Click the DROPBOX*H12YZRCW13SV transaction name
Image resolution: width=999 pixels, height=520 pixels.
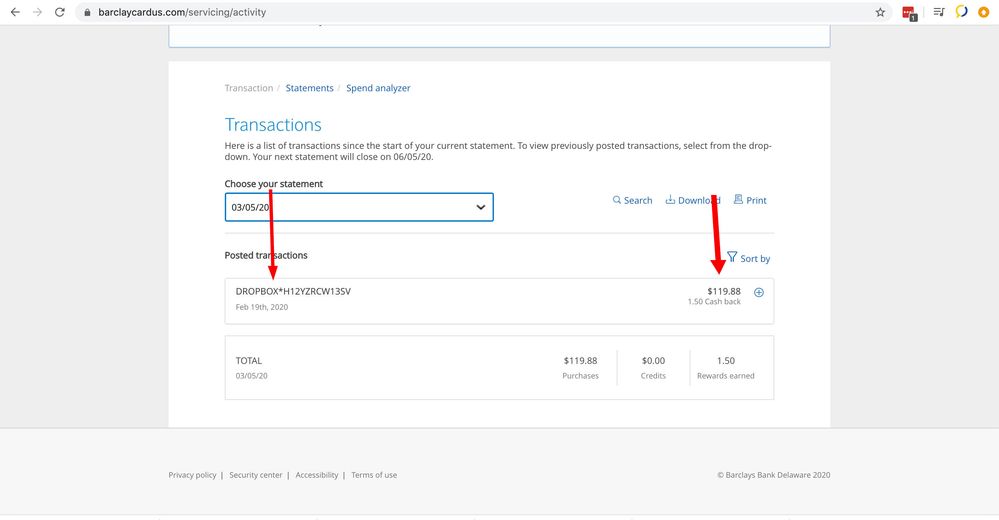tap(293, 291)
